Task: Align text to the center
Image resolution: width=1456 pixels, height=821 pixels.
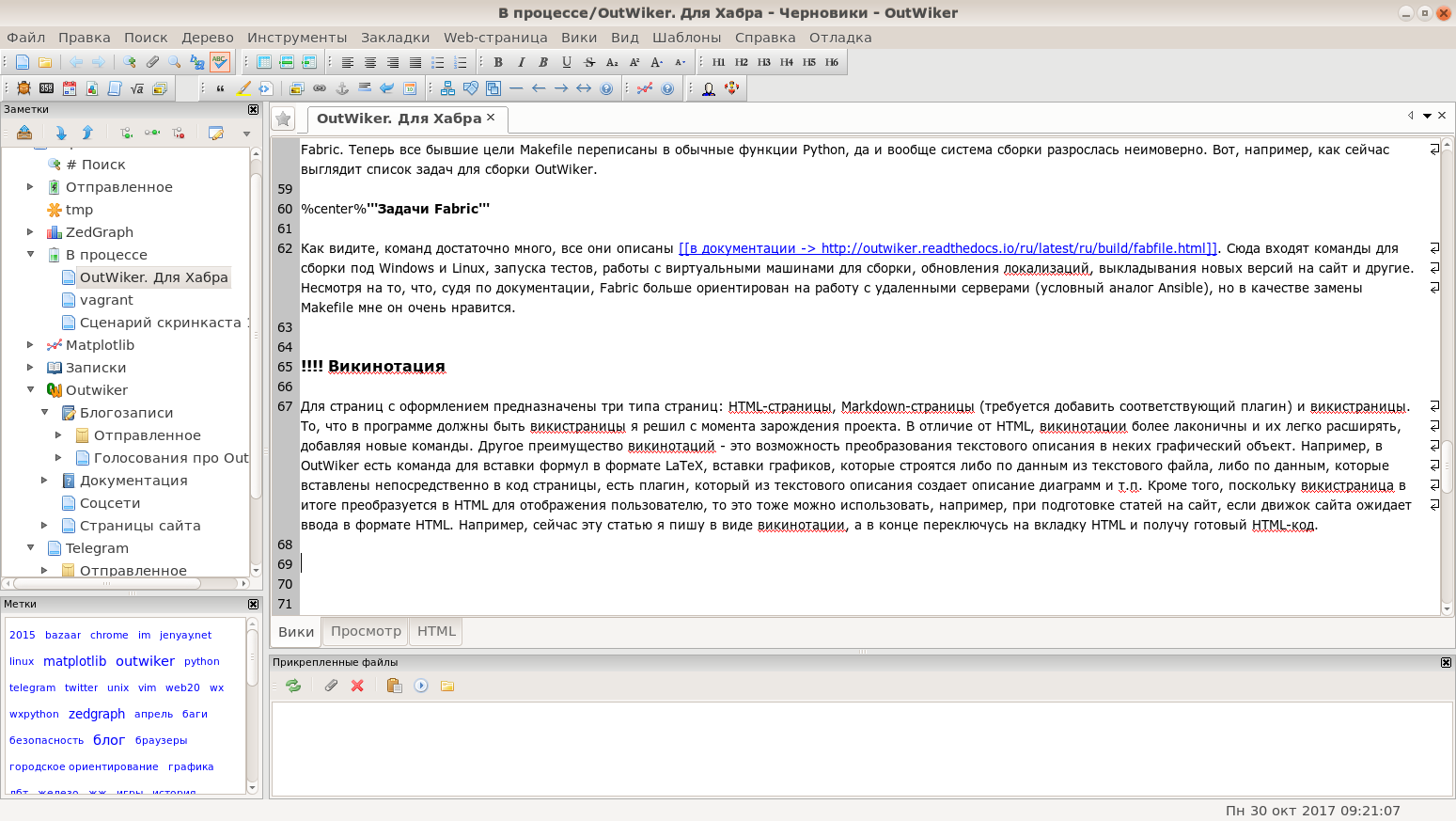Action: click(370, 62)
